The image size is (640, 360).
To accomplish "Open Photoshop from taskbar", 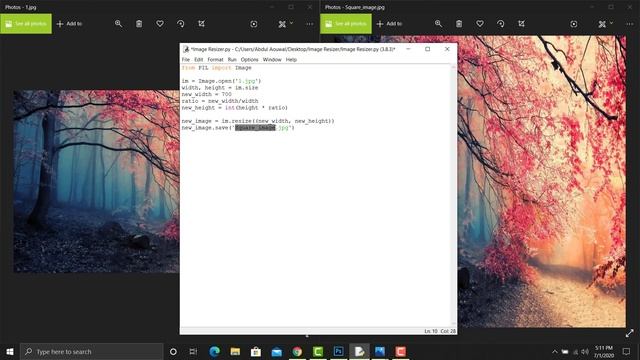I will click(338, 351).
